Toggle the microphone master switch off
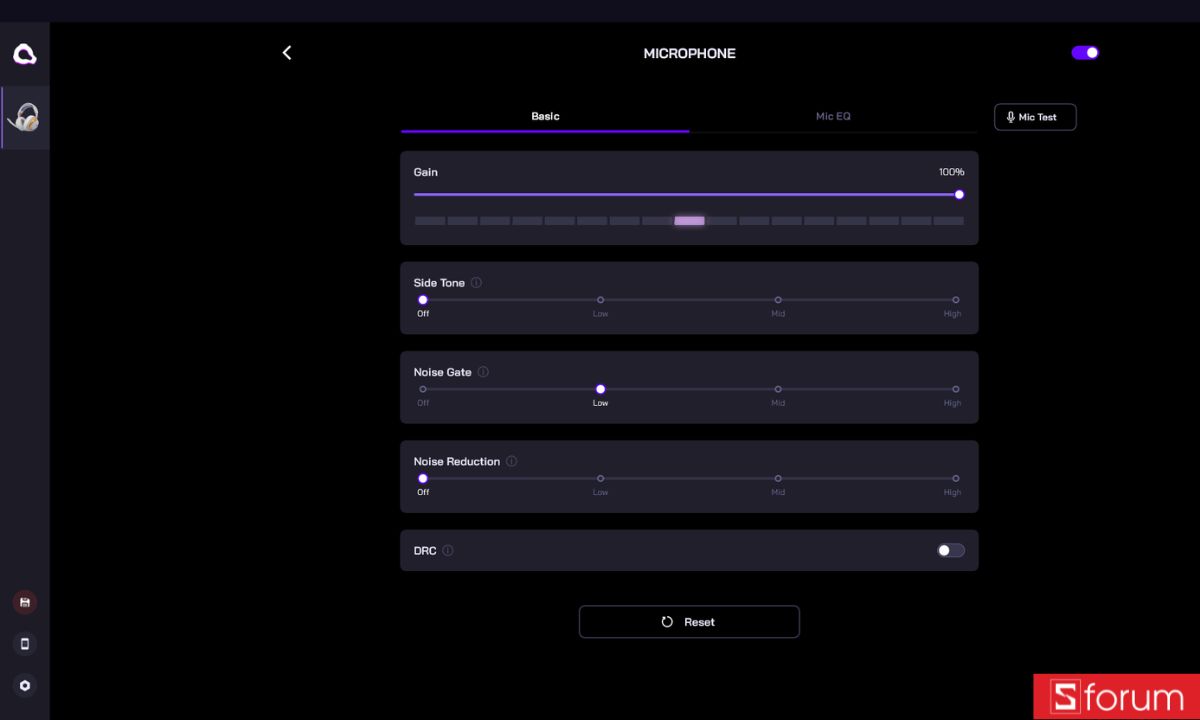Screen dimensions: 1200x720 pyautogui.click(x=1085, y=53)
